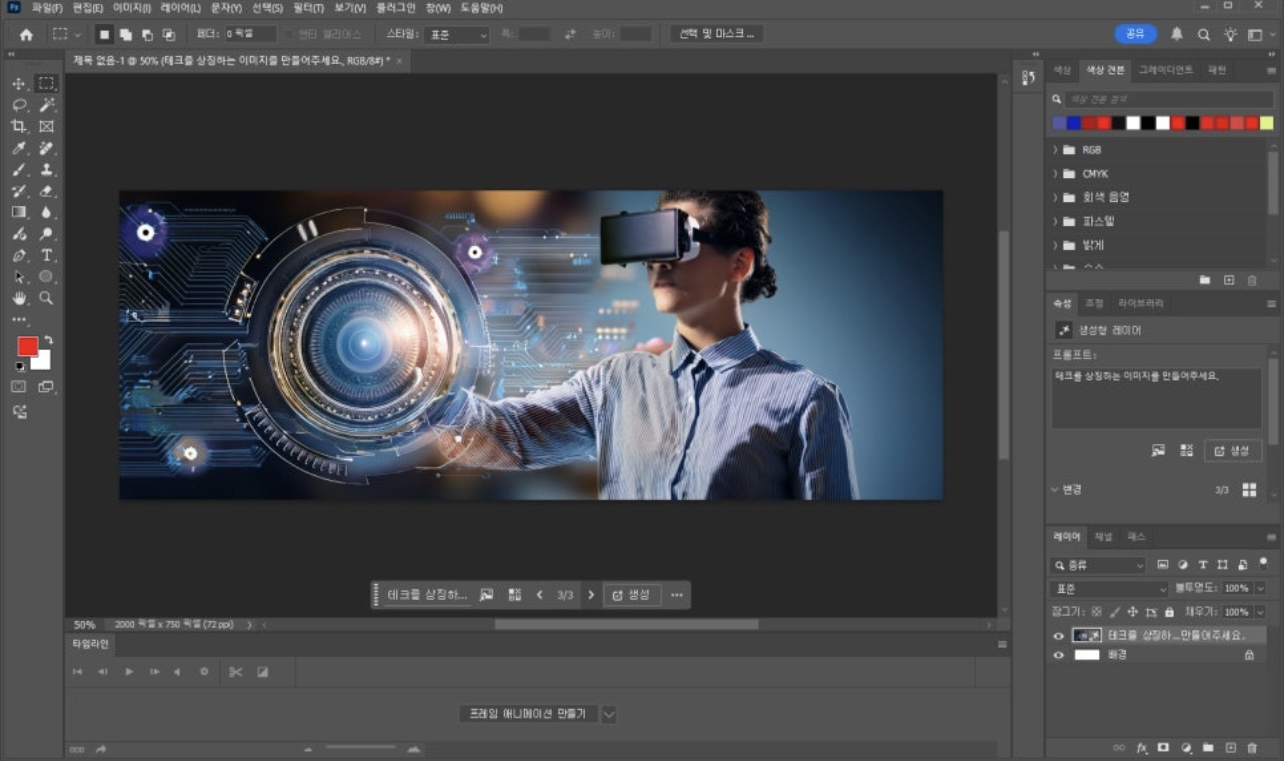The width and height of the screenshot is (1284, 761).
Task: Select the Horizontal Type tool
Action: 46,255
